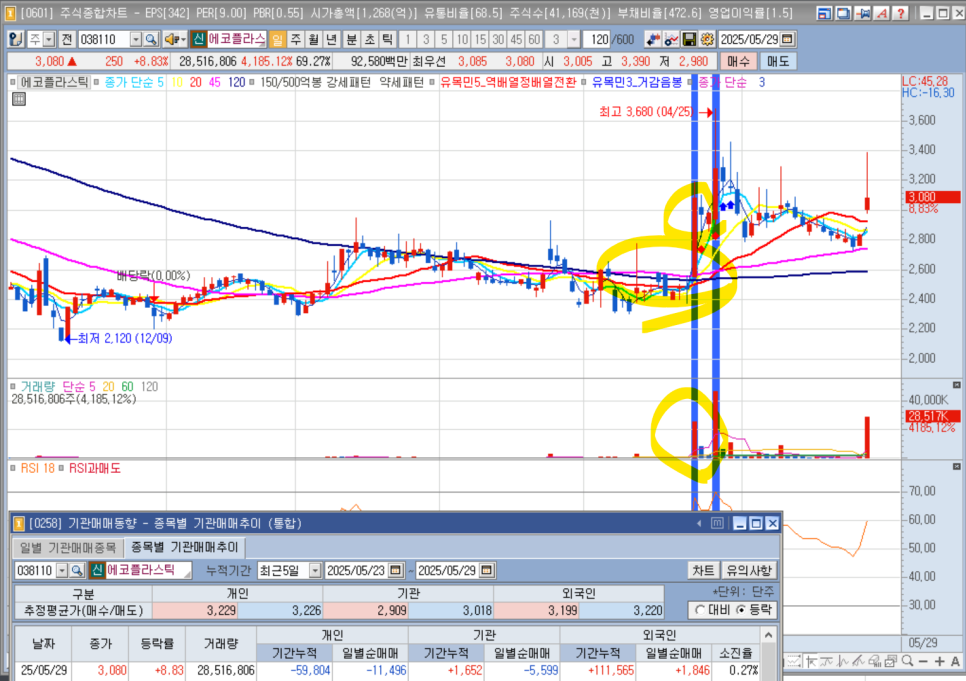The image size is (966, 681).
Task: Open calendar for end date 2025/05/29 in 기관매매동향
Action: click(486, 570)
